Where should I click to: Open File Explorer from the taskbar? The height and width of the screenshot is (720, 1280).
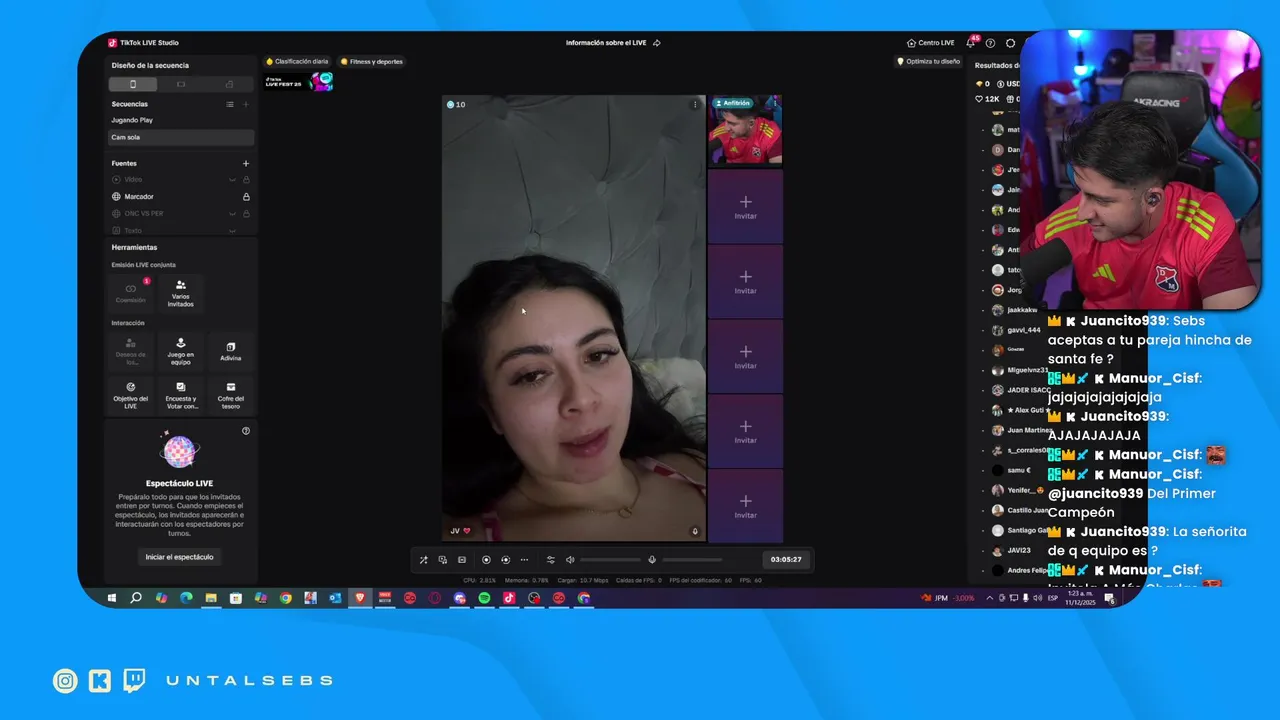(x=211, y=598)
